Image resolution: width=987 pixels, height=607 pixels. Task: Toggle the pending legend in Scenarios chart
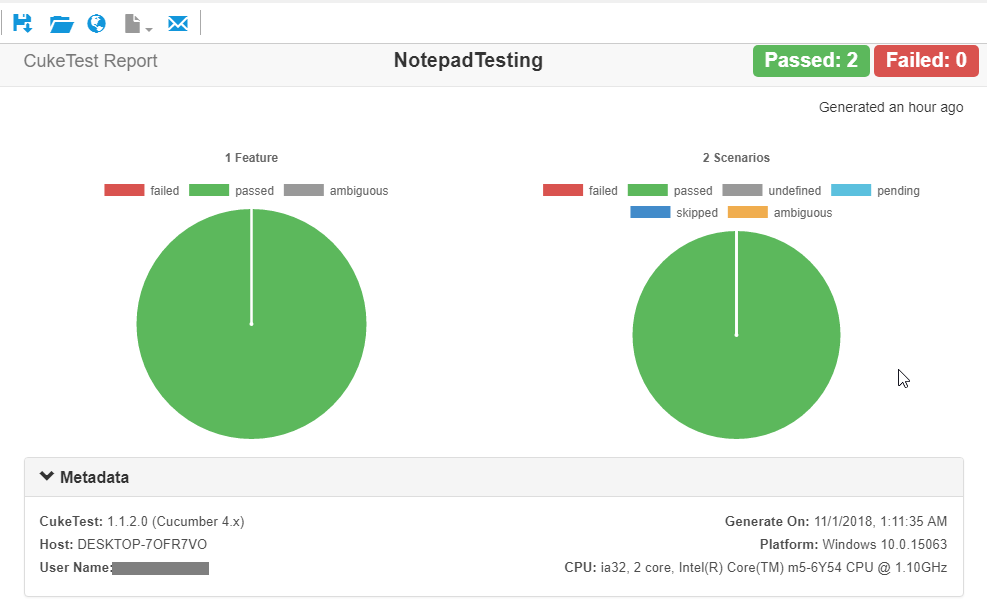click(875, 190)
